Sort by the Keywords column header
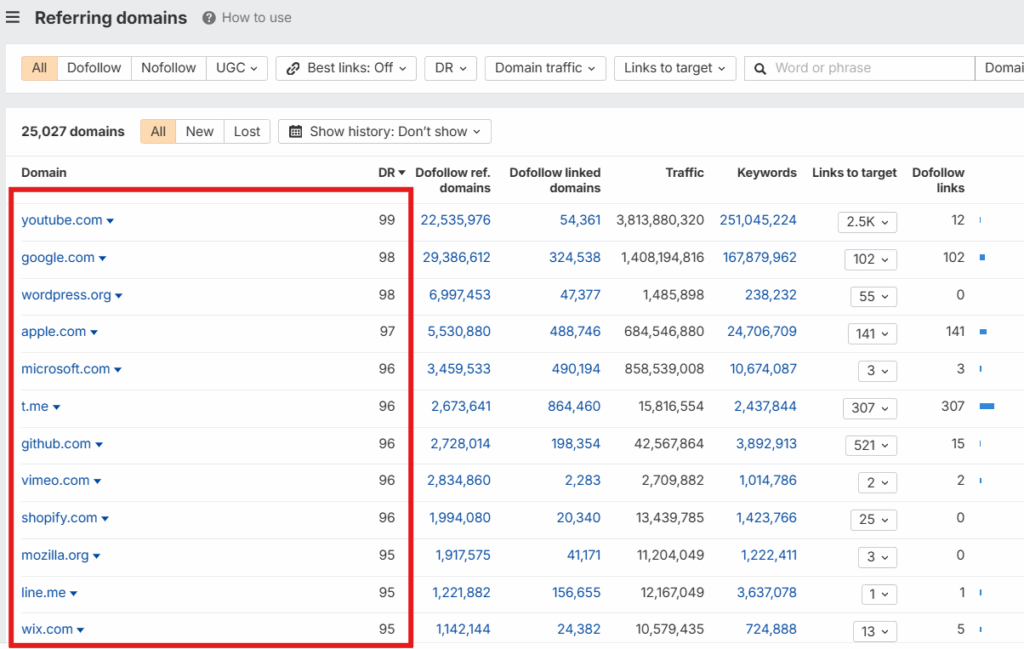Image resolution: width=1024 pixels, height=649 pixels. (x=767, y=172)
